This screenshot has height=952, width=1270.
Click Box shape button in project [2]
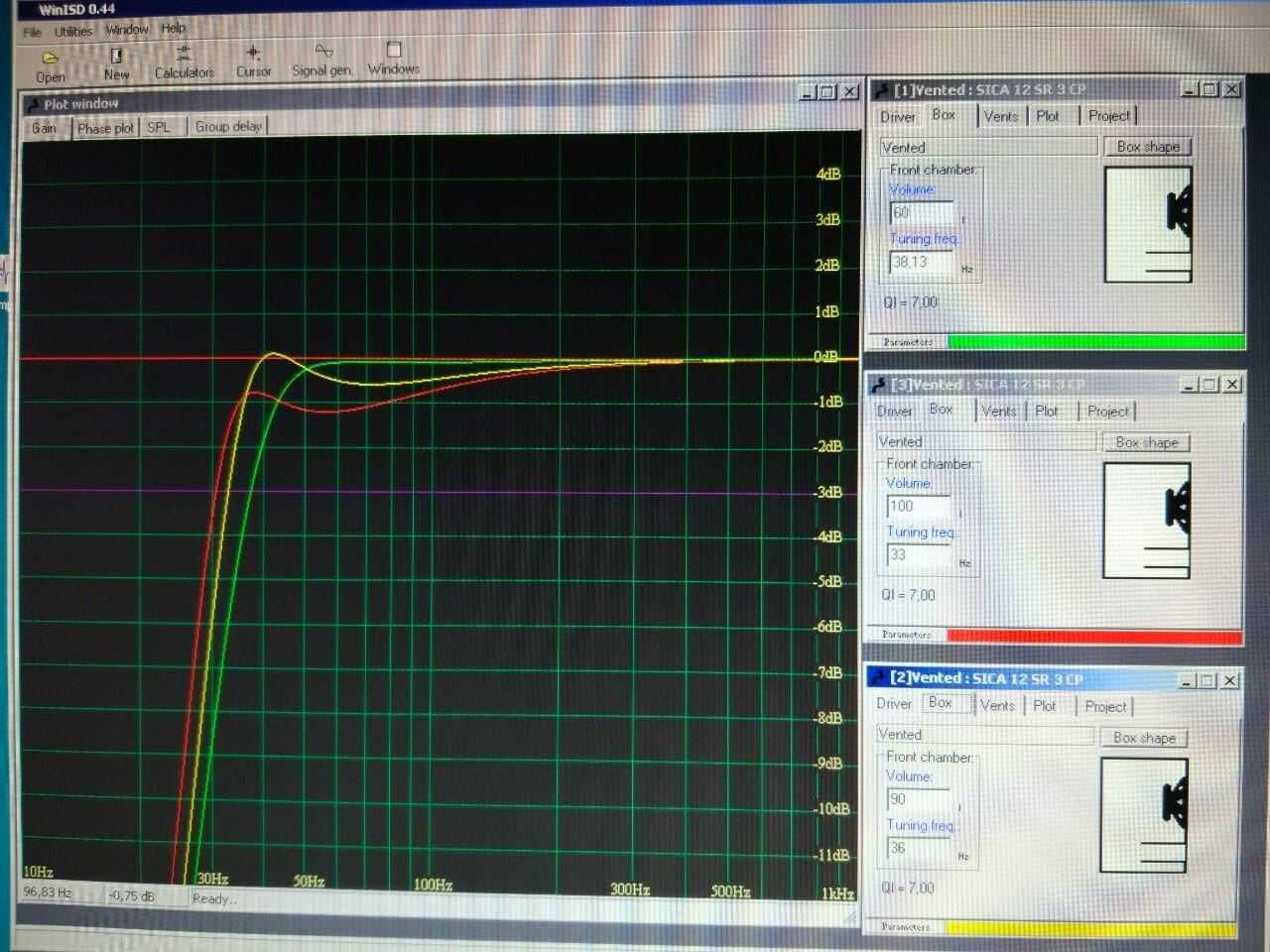click(x=1144, y=738)
